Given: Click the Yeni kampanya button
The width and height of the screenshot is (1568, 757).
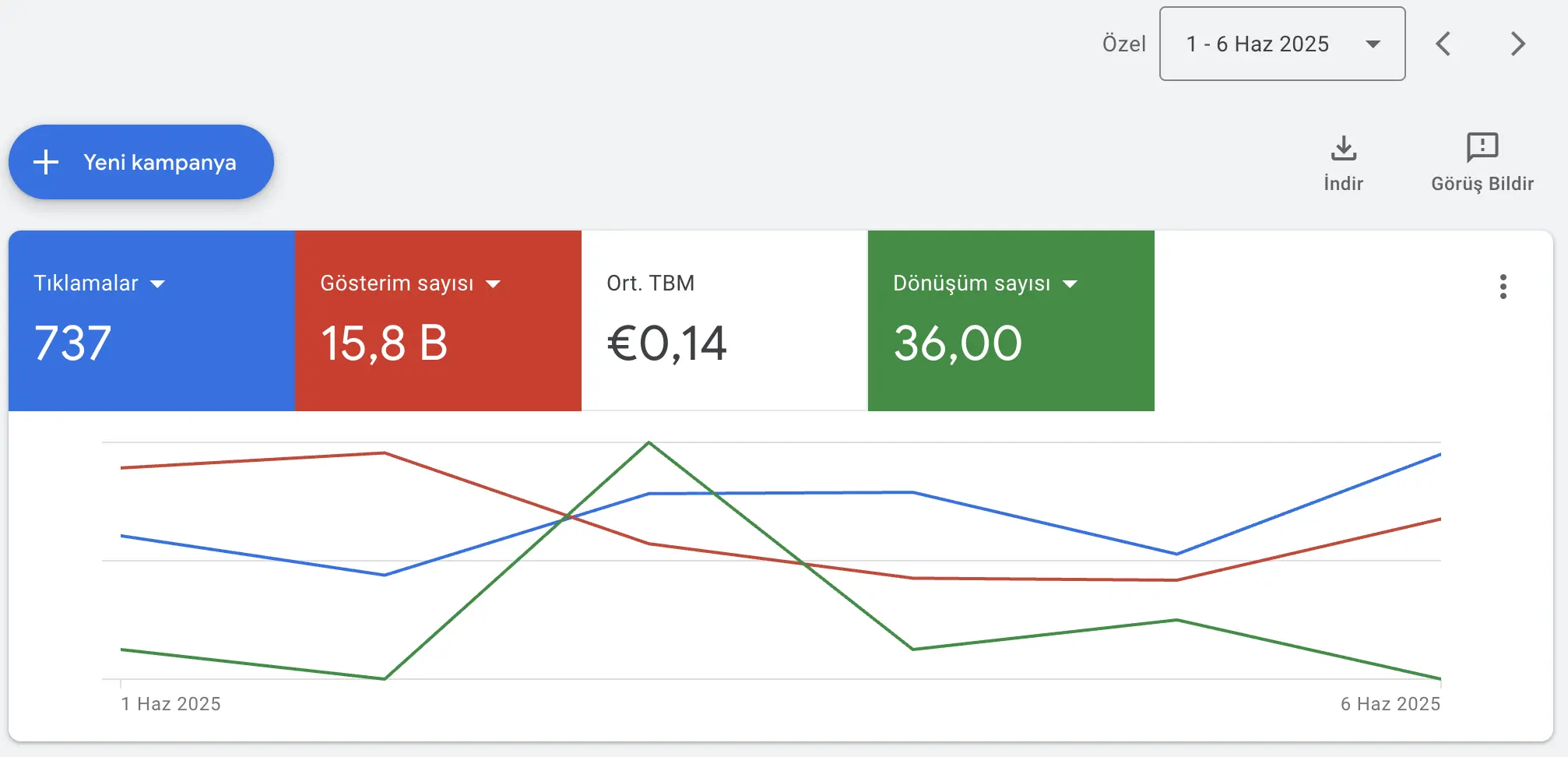Looking at the screenshot, I should (x=141, y=162).
